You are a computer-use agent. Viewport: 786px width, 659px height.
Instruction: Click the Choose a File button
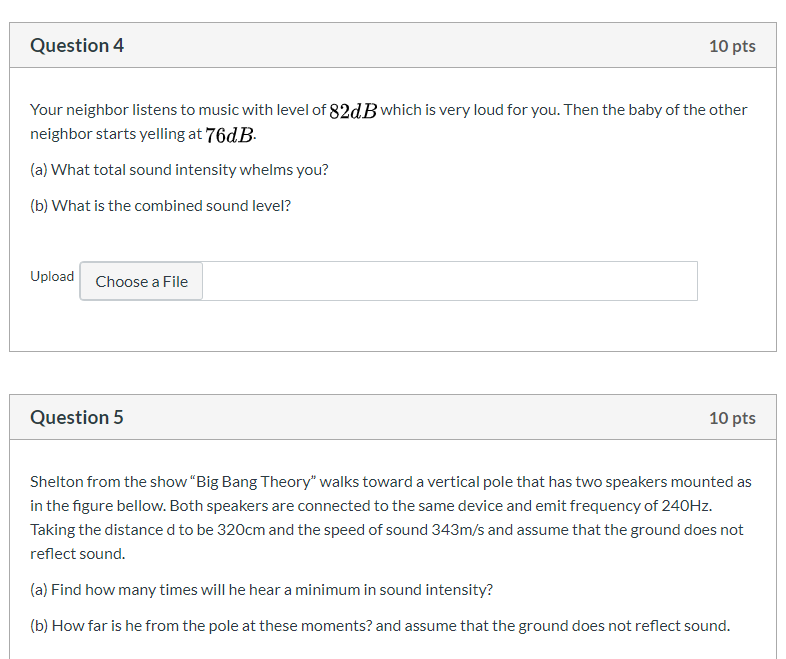pyautogui.click(x=141, y=281)
